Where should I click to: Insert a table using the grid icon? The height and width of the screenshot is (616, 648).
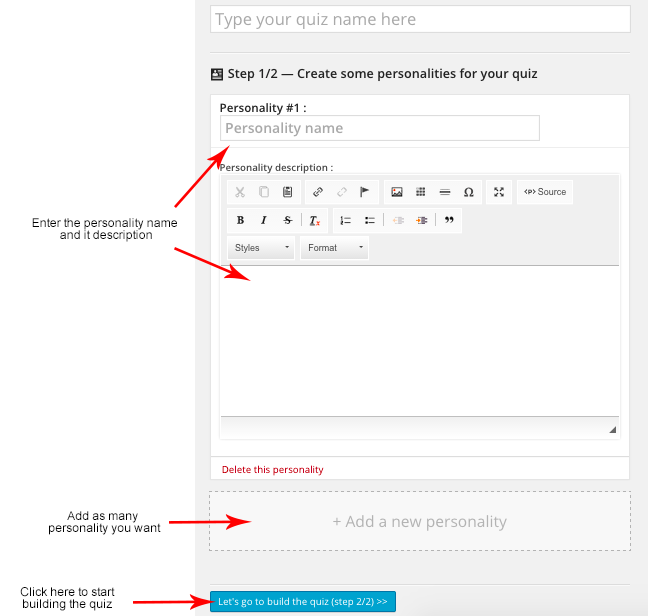[421, 192]
